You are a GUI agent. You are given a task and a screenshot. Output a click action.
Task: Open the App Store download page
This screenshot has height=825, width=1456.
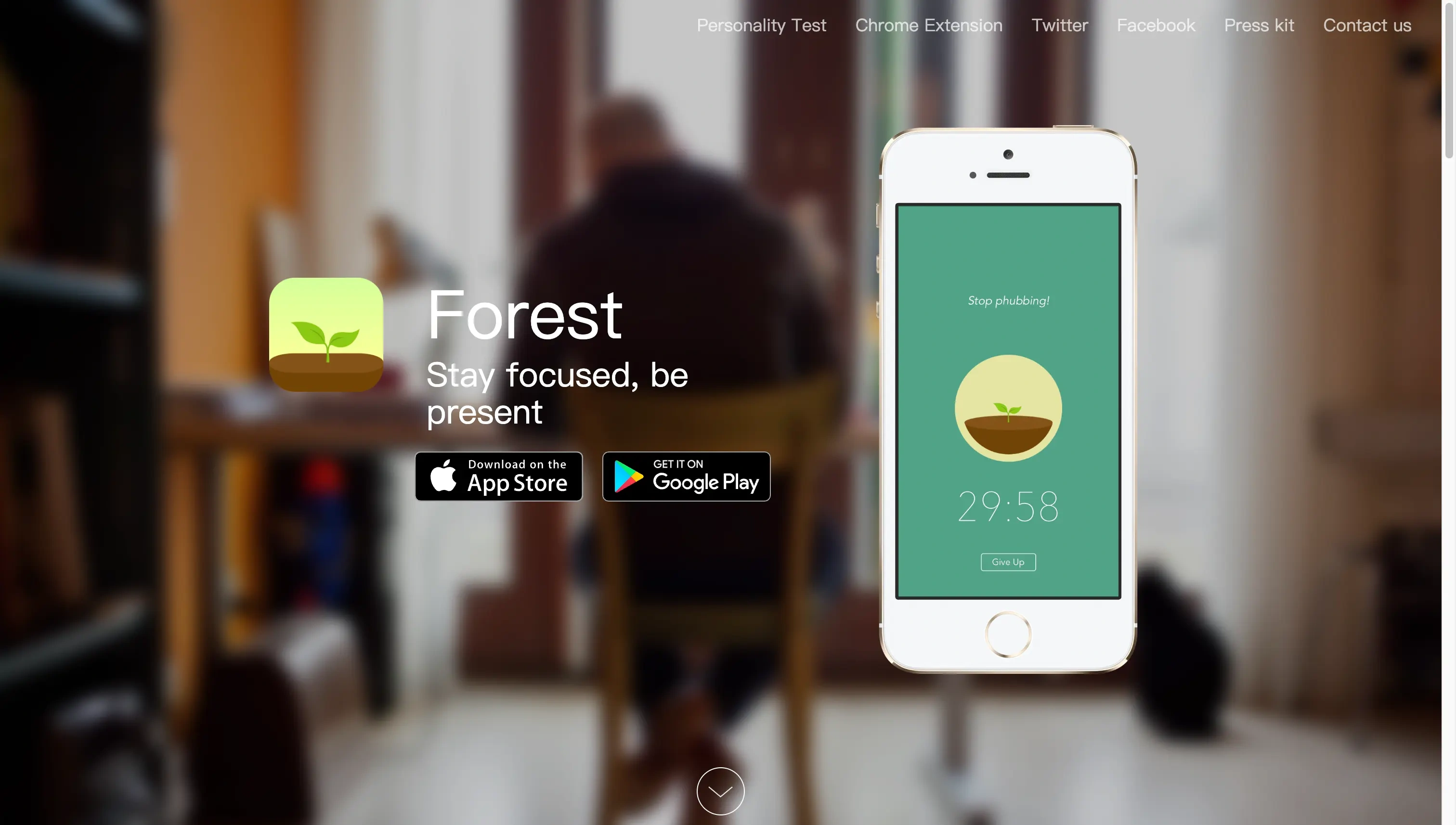pyautogui.click(x=498, y=476)
